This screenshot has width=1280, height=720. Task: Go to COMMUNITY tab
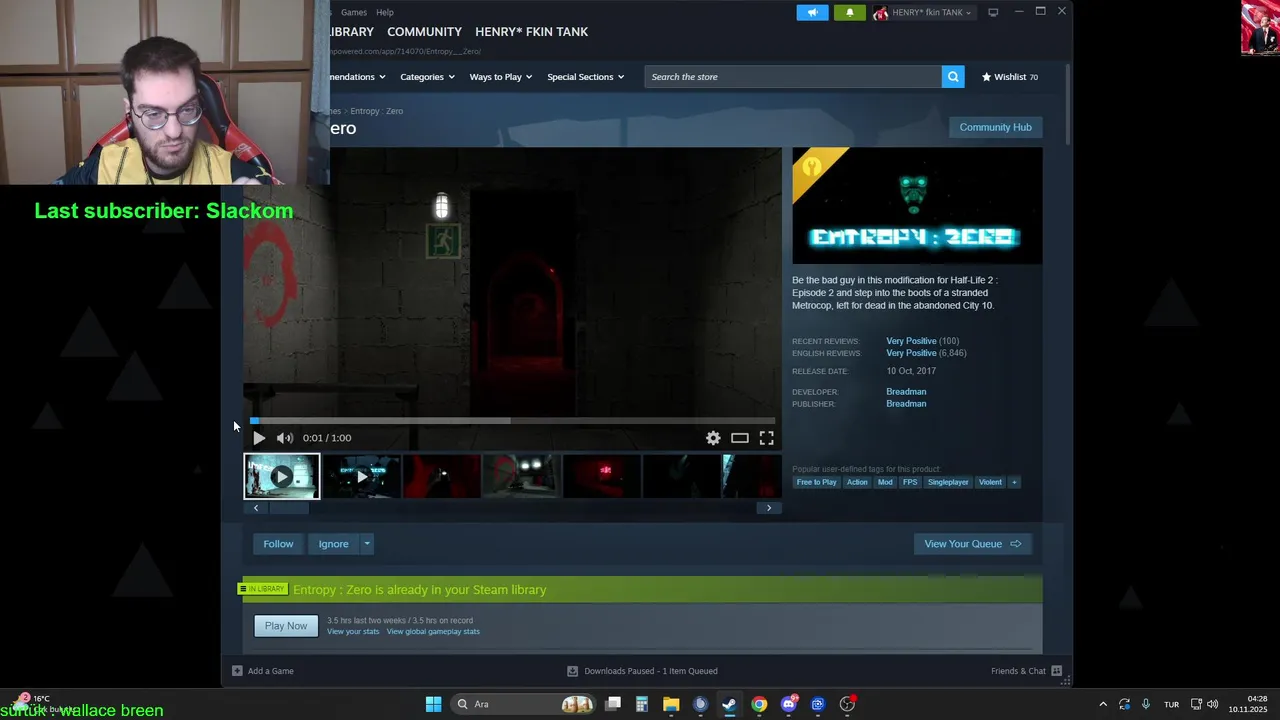click(x=424, y=32)
